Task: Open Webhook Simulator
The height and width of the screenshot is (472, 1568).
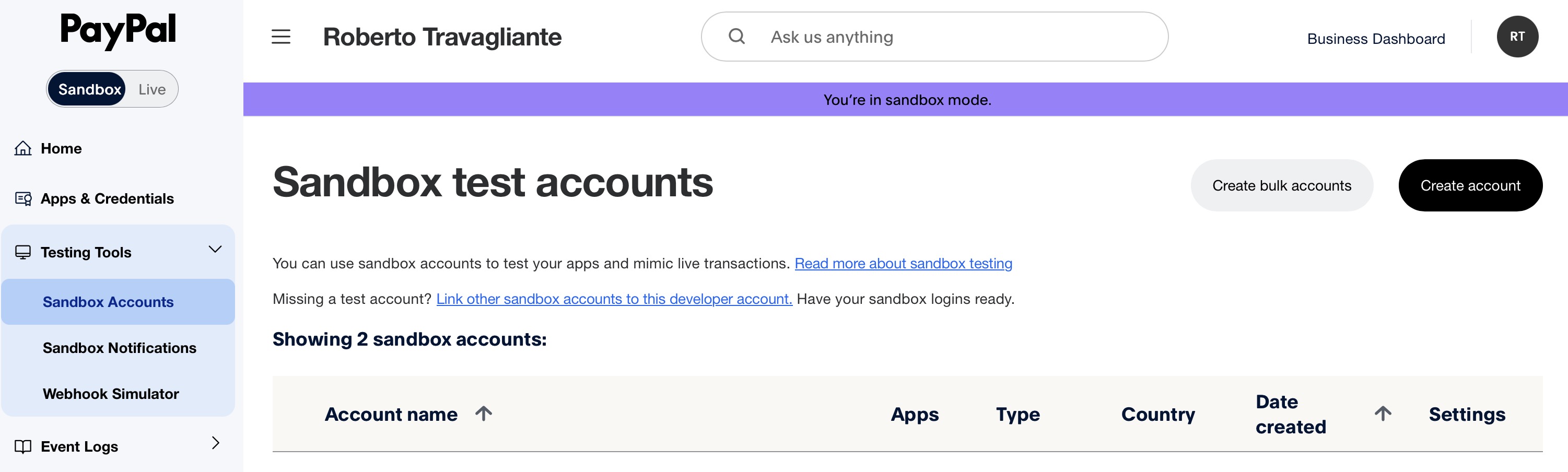Action: 111,394
